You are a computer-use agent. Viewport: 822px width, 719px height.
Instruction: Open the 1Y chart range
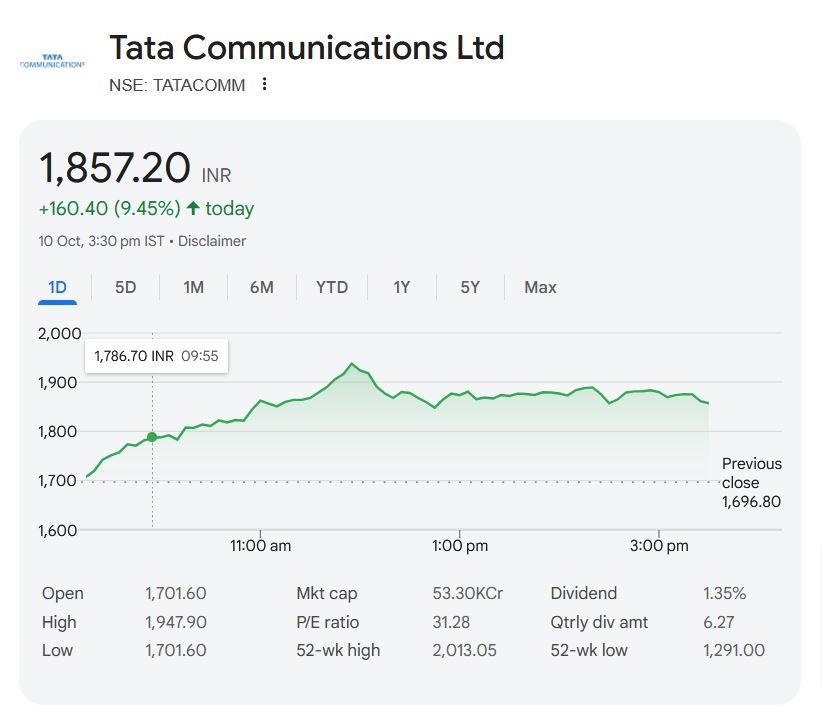tap(401, 287)
